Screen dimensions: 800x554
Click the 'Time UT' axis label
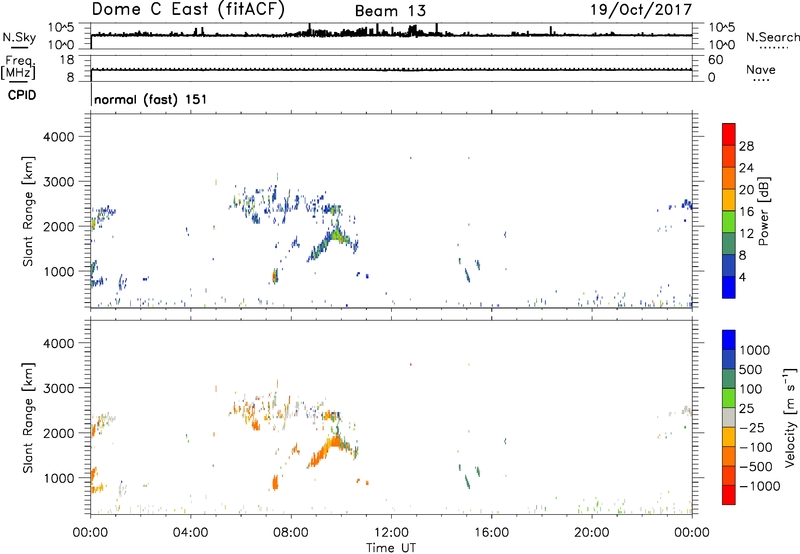click(391, 547)
